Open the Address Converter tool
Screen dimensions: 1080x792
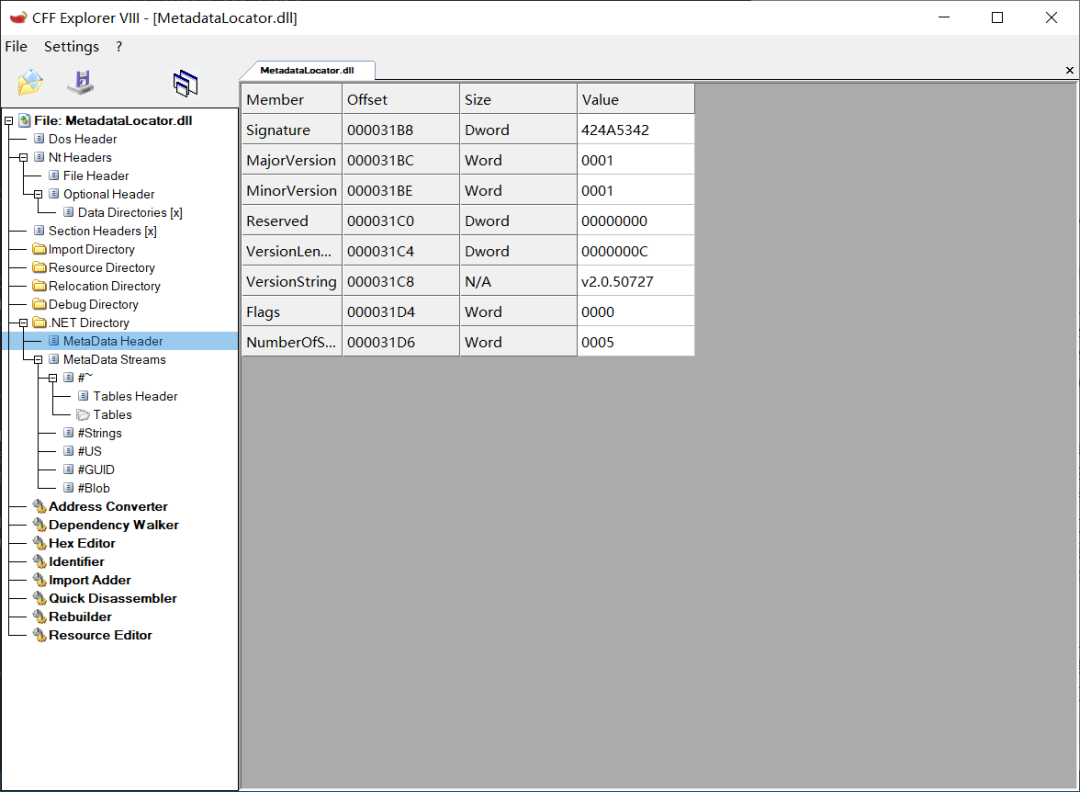pyautogui.click(x=107, y=506)
